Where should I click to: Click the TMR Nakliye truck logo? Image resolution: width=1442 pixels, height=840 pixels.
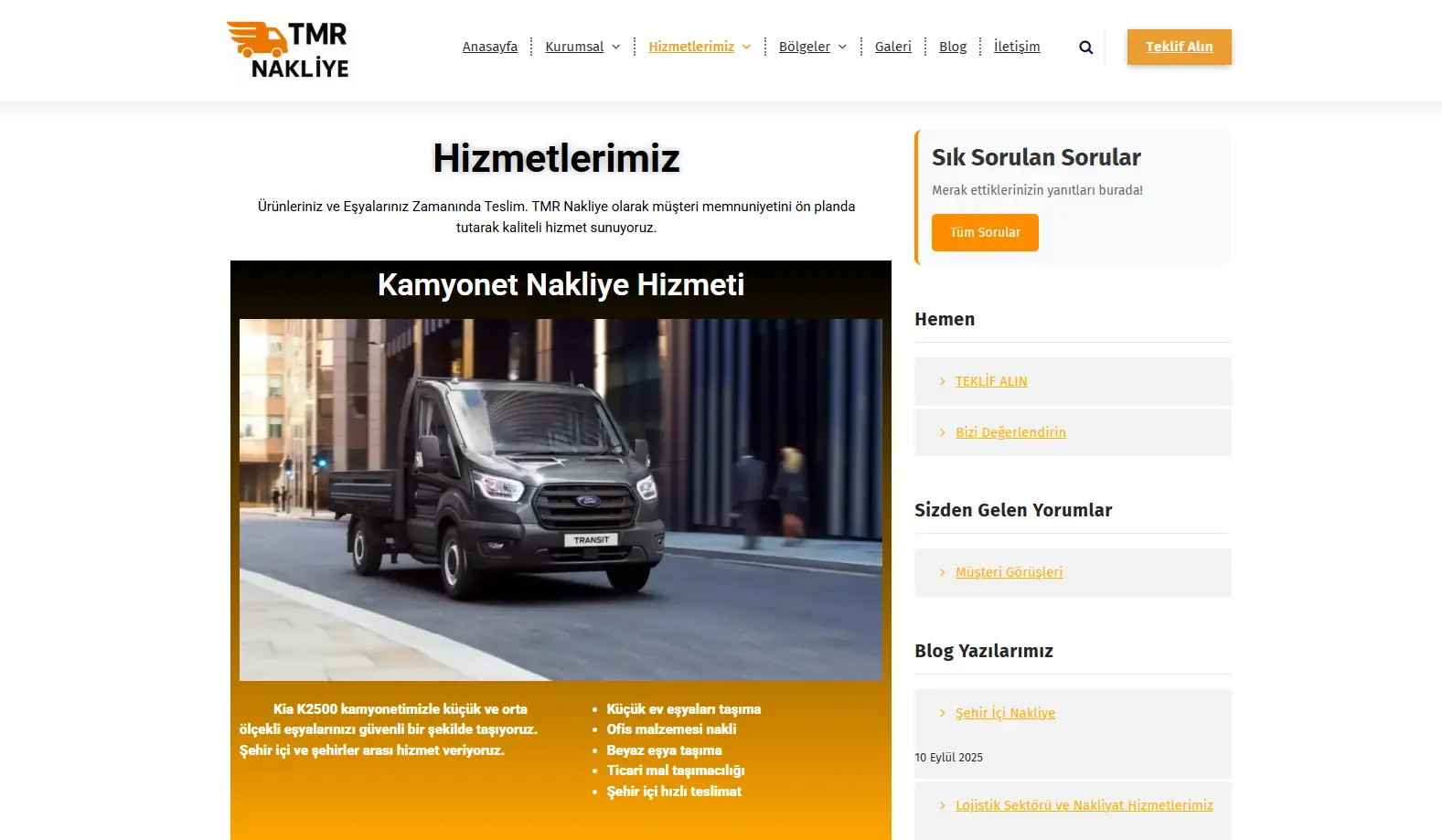[288, 50]
